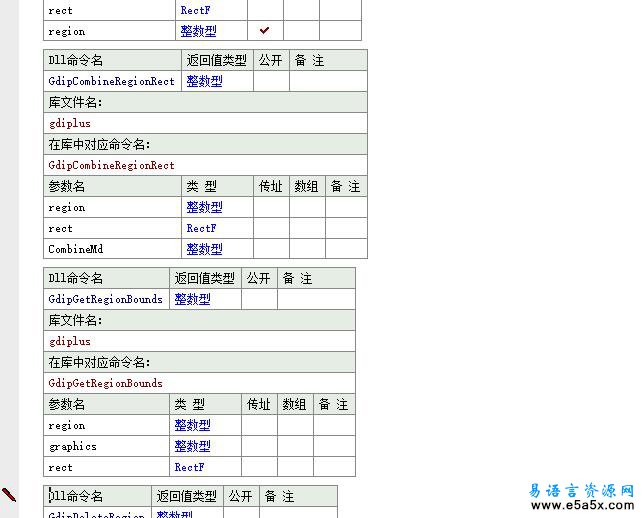This screenshot has width=643, height=518.
Task: Select the GdipDeleteRegion command name cell
Action: 97,513
